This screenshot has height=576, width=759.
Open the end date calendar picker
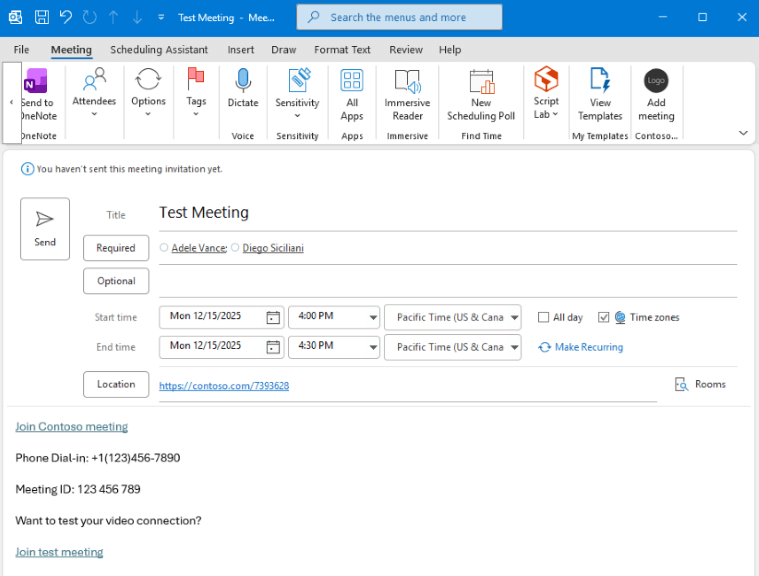273,347
